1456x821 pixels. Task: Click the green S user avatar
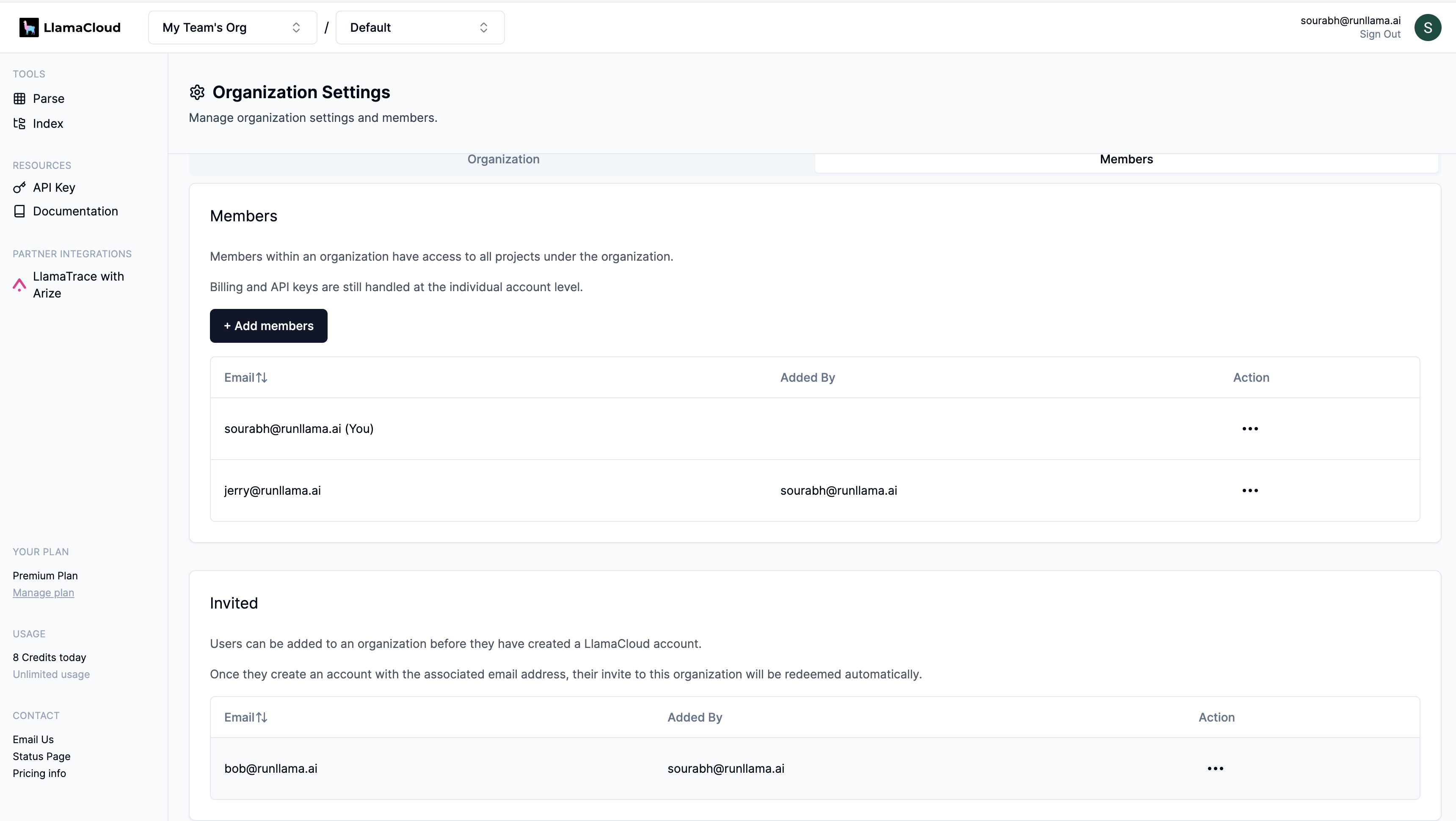tap(1427, 28)
